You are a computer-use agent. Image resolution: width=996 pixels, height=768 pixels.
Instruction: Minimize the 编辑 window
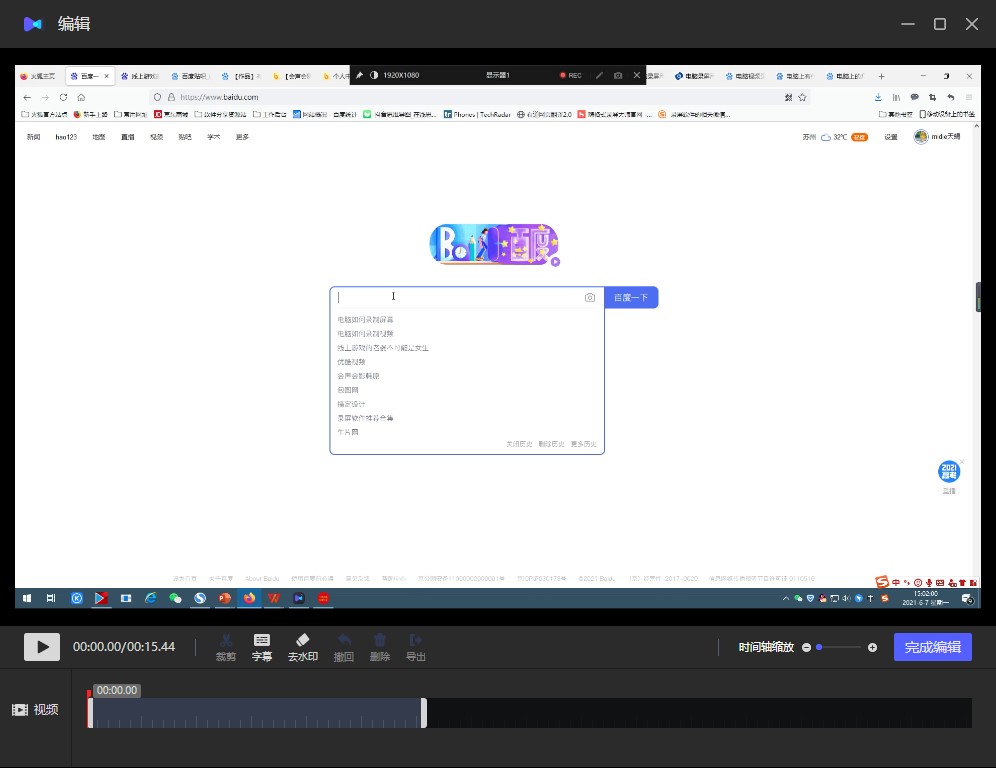coord(908,24)
